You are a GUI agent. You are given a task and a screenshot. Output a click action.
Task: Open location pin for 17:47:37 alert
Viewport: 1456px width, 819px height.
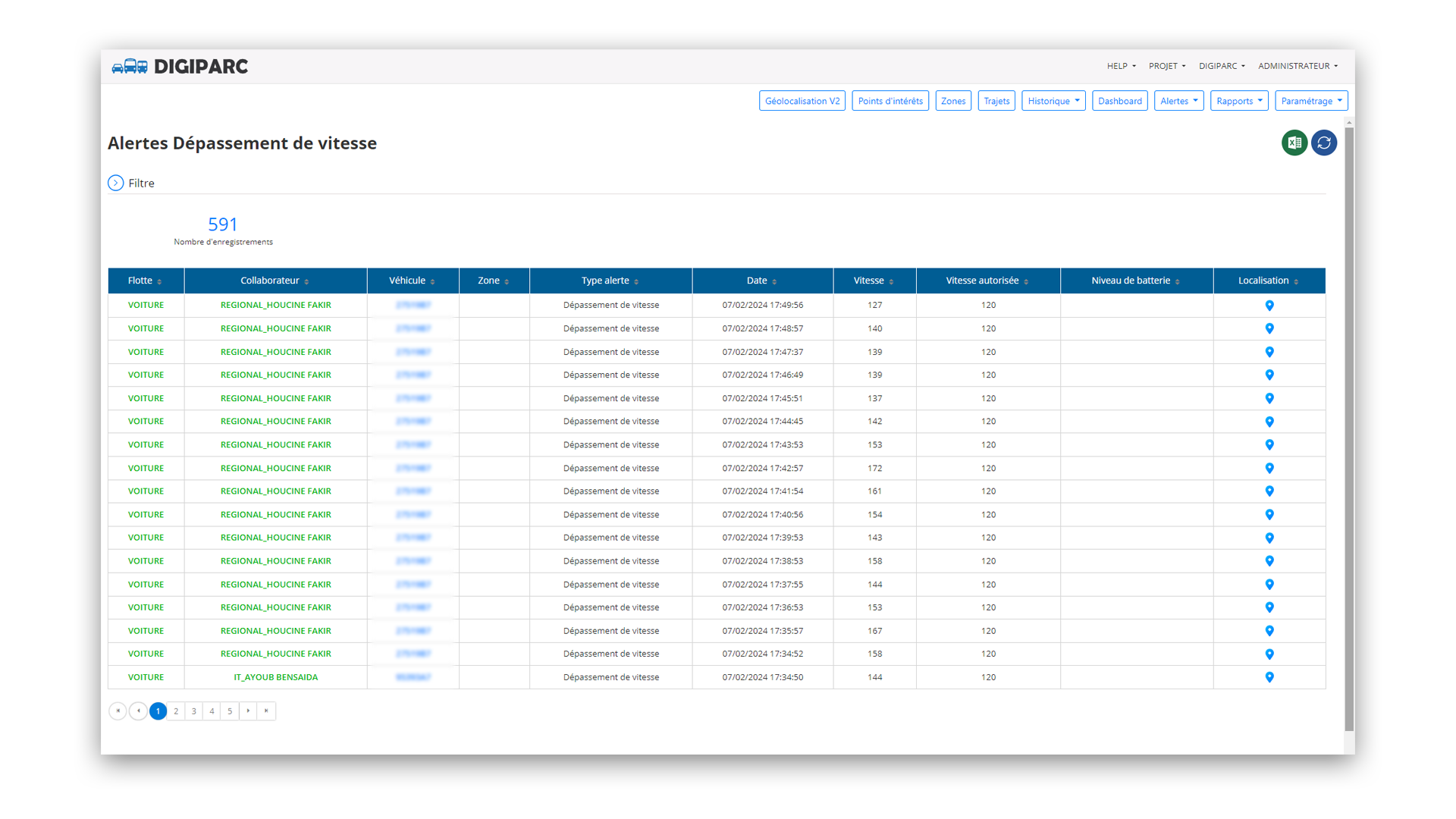[x=1269, y=352]
